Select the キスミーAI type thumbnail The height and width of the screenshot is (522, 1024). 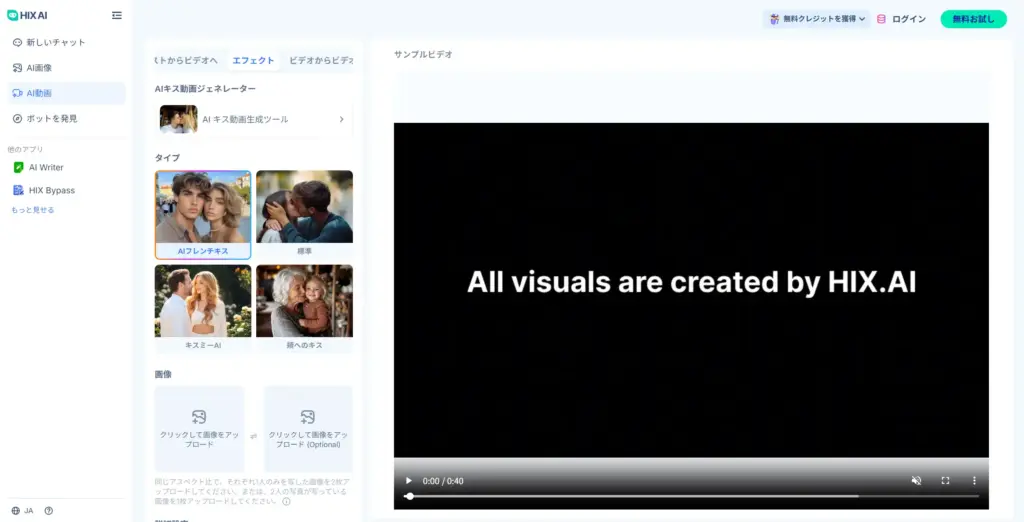click(x=203, y=309)
